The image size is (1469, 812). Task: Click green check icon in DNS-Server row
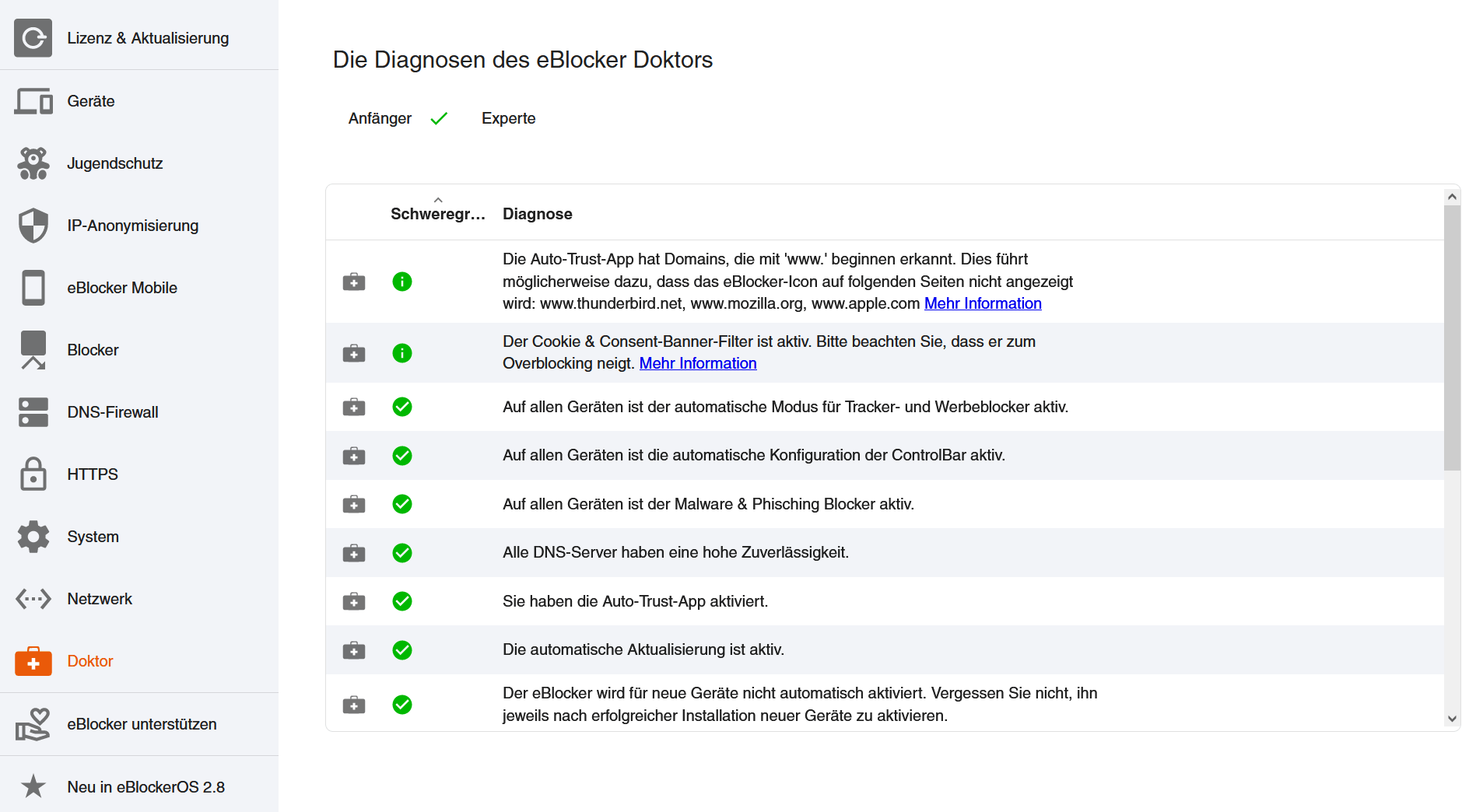[402, 553]
